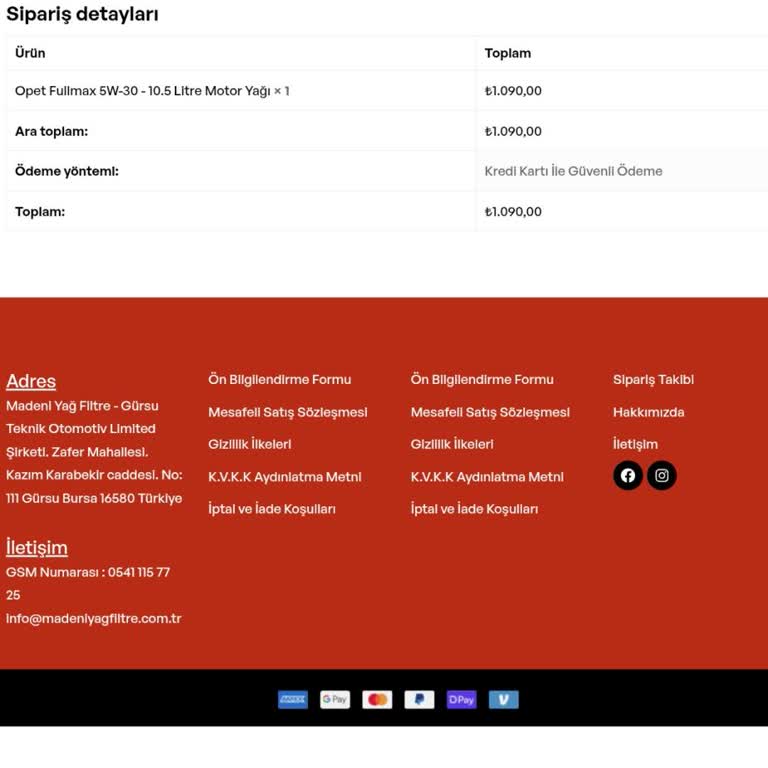
Task: Click the Toplam: row label
Action: pyautogui.click(x=40, y=212)
